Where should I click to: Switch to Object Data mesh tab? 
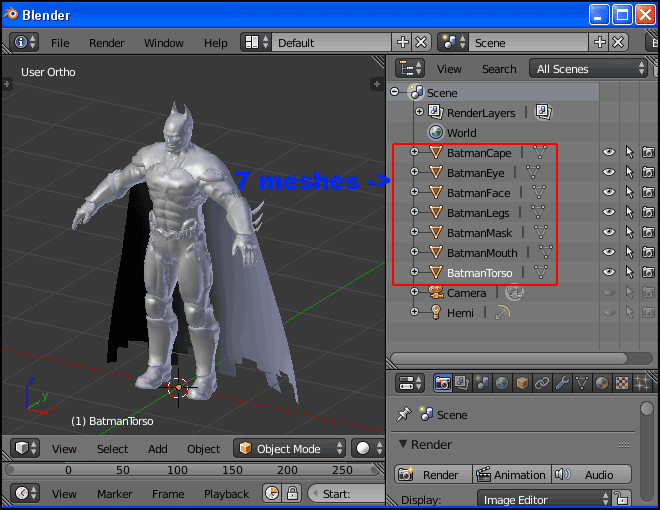pos(582,383)
